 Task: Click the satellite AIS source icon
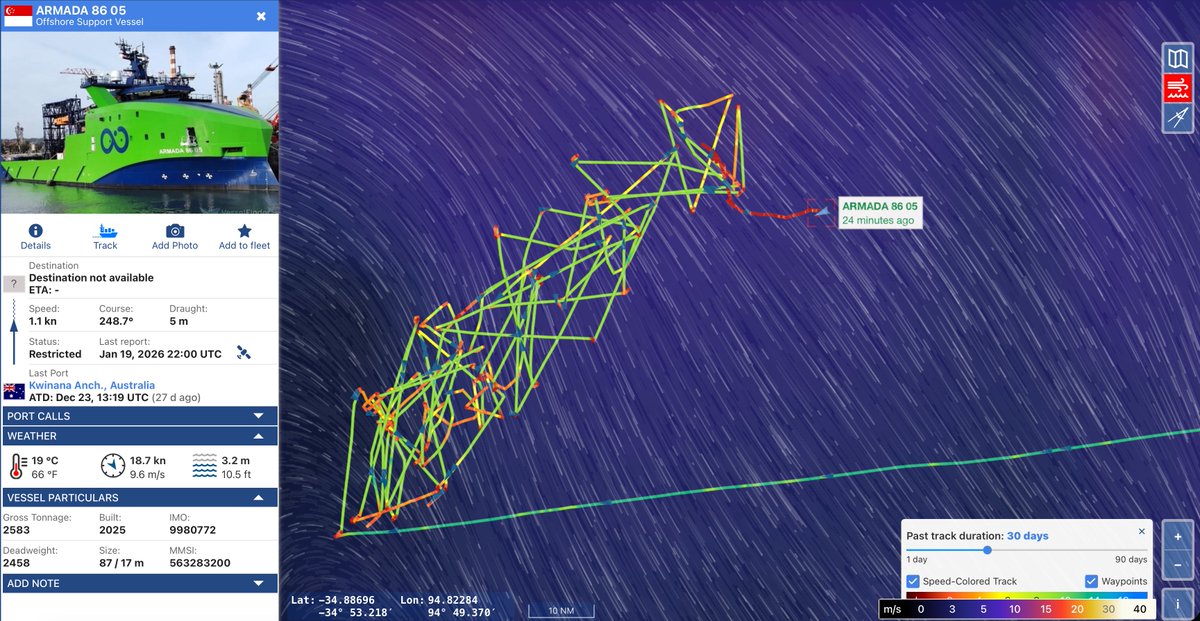(x=243, y=352)
